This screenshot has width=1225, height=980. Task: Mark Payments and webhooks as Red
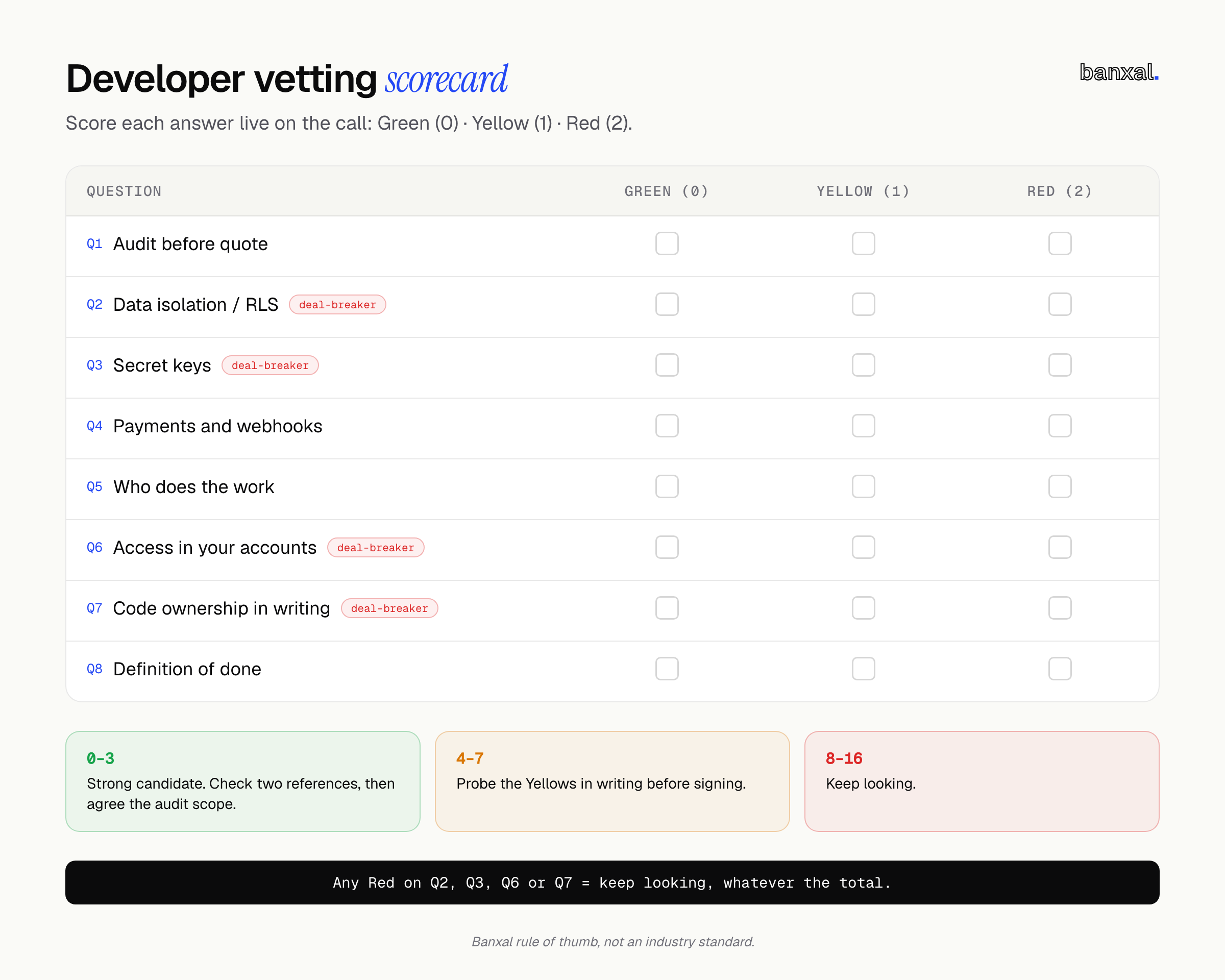tap(1060, 426)
